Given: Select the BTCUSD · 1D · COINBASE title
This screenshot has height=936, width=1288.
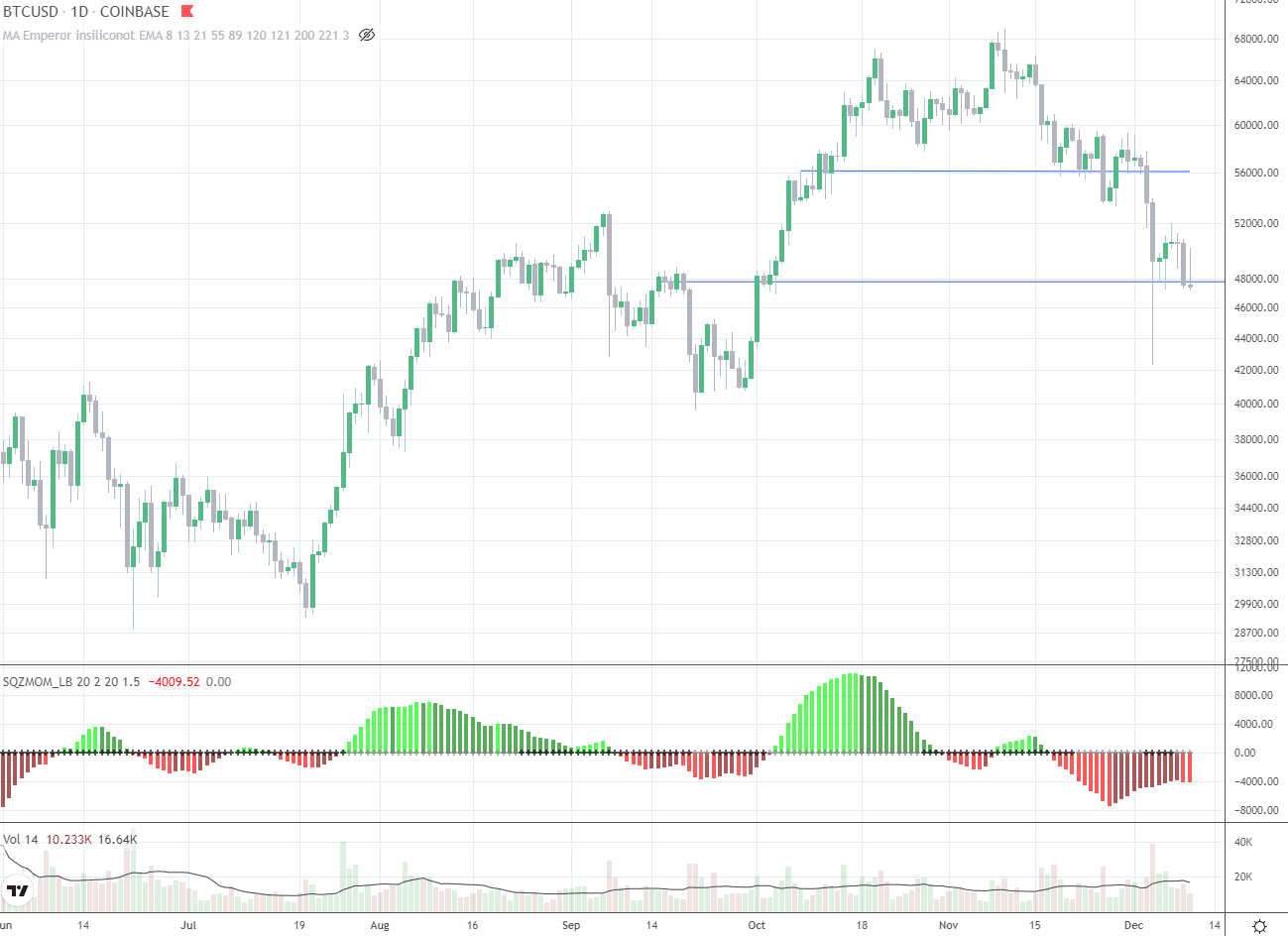Looking at the screenshot, I should pyautogui.click(x=86, y=12).
